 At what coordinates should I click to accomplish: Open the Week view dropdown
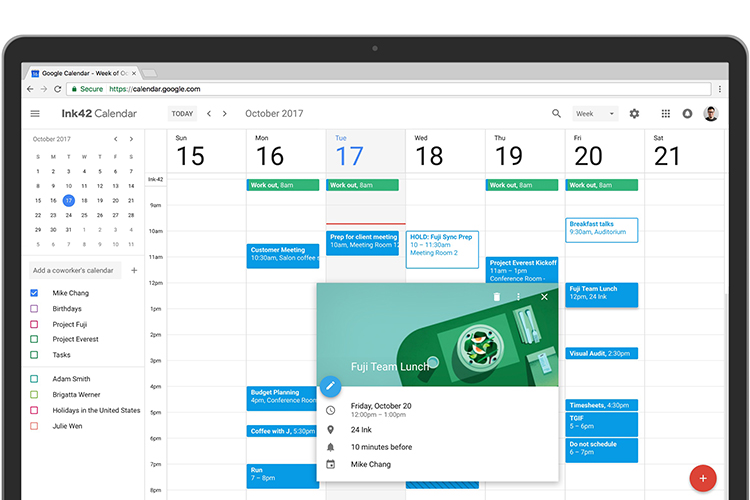pos(595,113)
